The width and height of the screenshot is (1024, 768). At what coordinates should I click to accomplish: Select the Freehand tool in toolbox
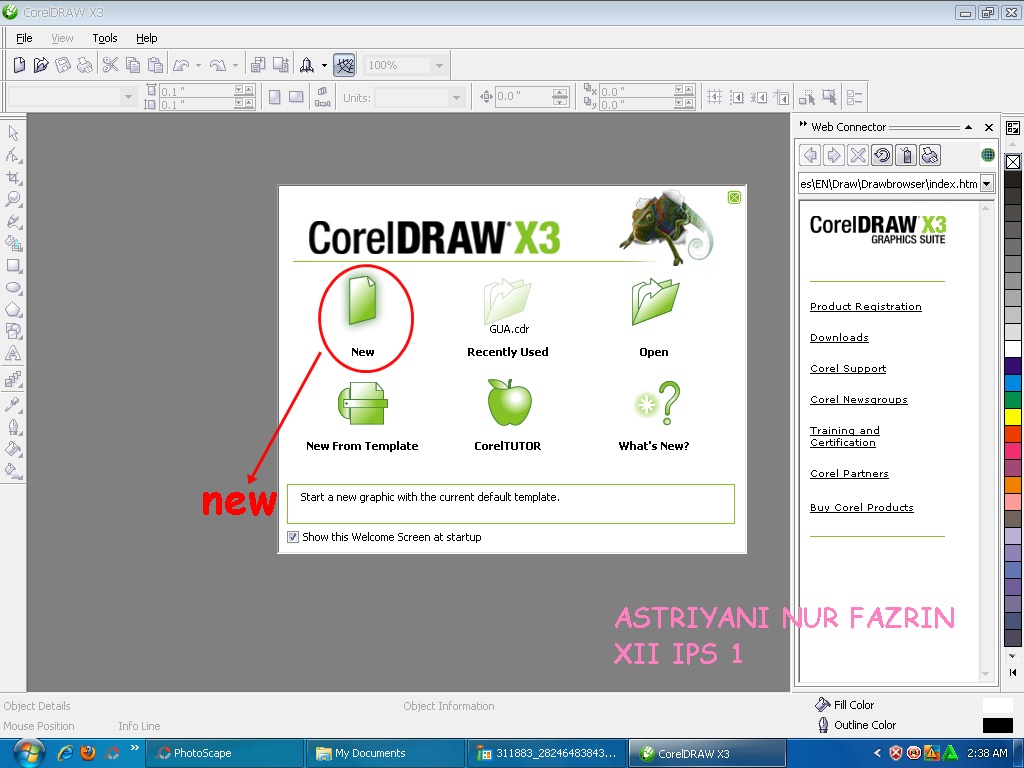coord(13,221)
